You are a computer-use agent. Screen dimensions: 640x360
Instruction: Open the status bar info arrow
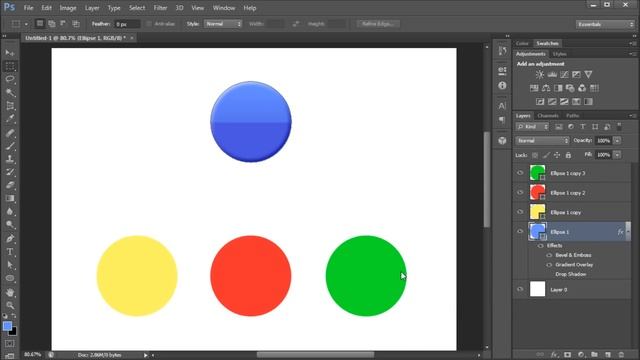tap(145, 355)
